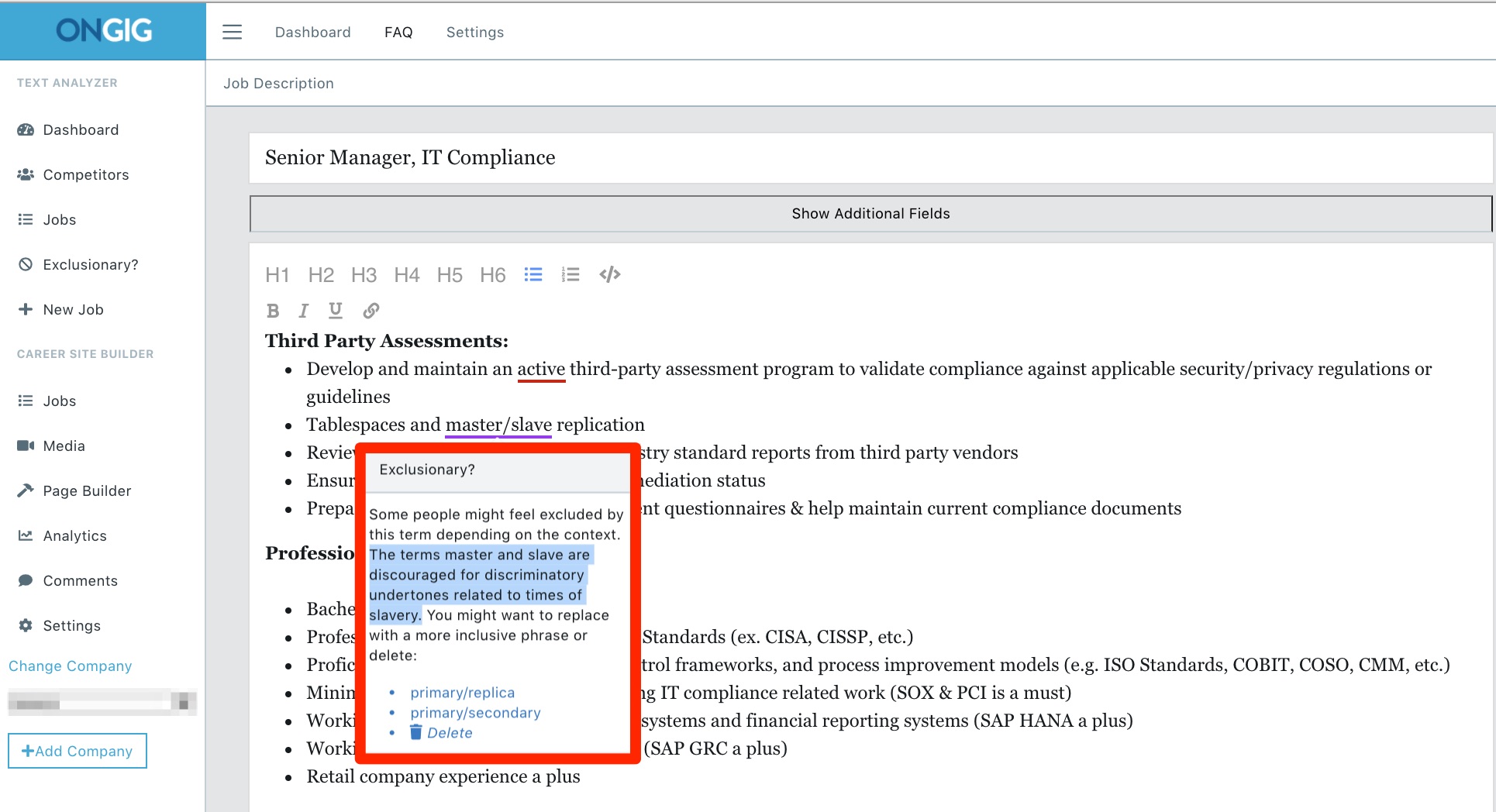Open the Media section
The image size is (1496, 812).
(65, 446)
